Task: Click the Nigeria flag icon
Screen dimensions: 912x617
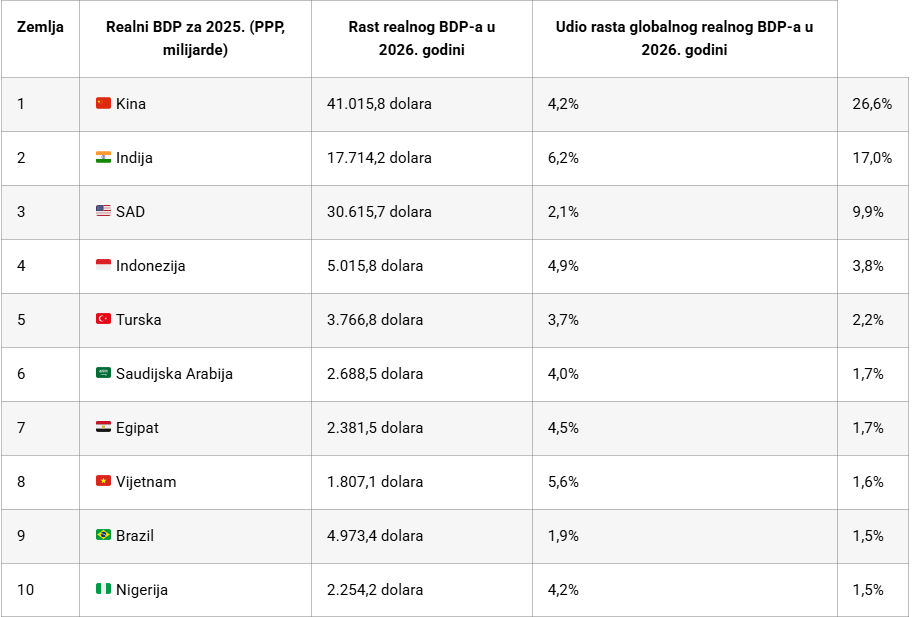Action: click(x=103, y=589)
